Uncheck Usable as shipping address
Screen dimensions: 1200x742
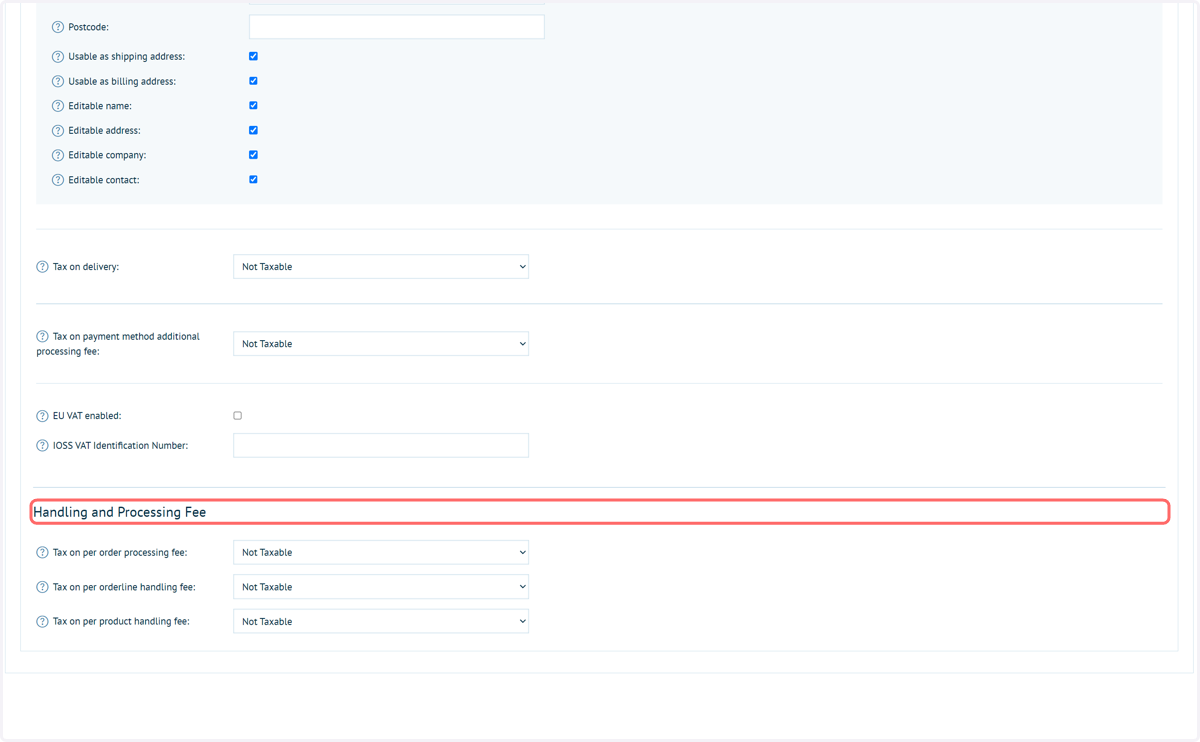(x=253, y=56)
